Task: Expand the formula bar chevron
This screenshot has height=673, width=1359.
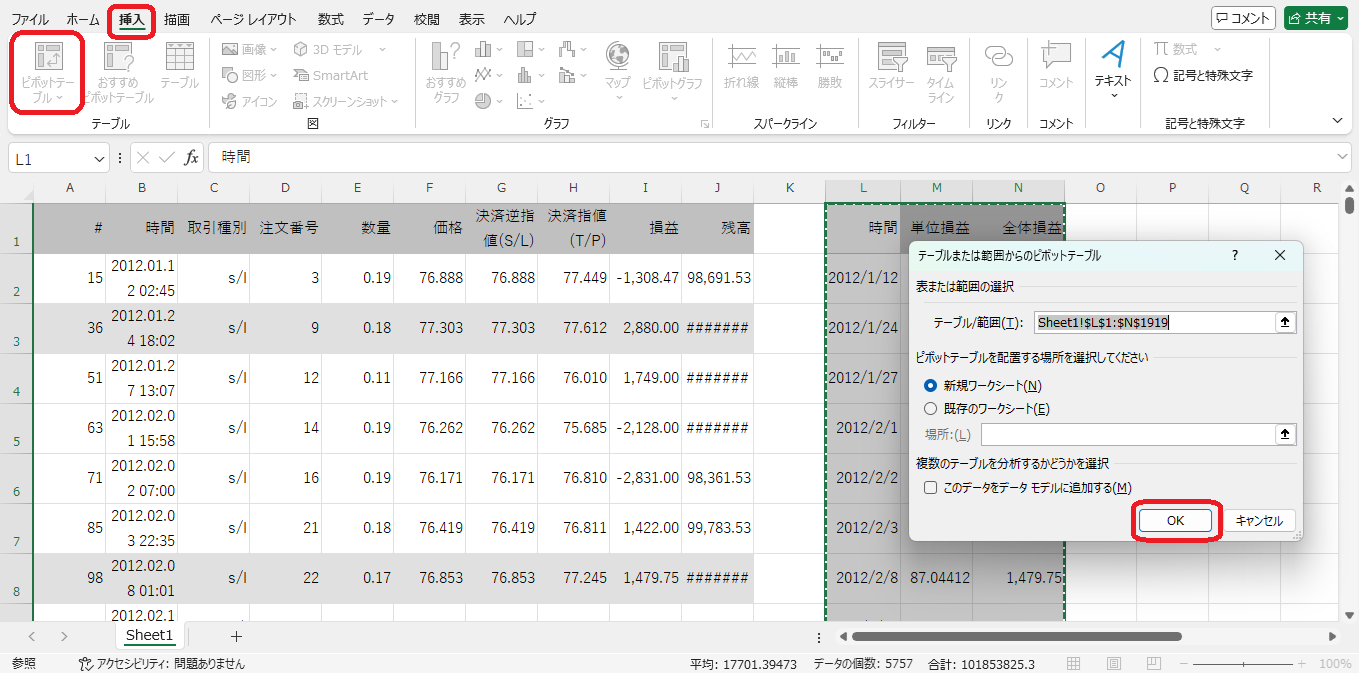Action: [x=1342, y=157]
